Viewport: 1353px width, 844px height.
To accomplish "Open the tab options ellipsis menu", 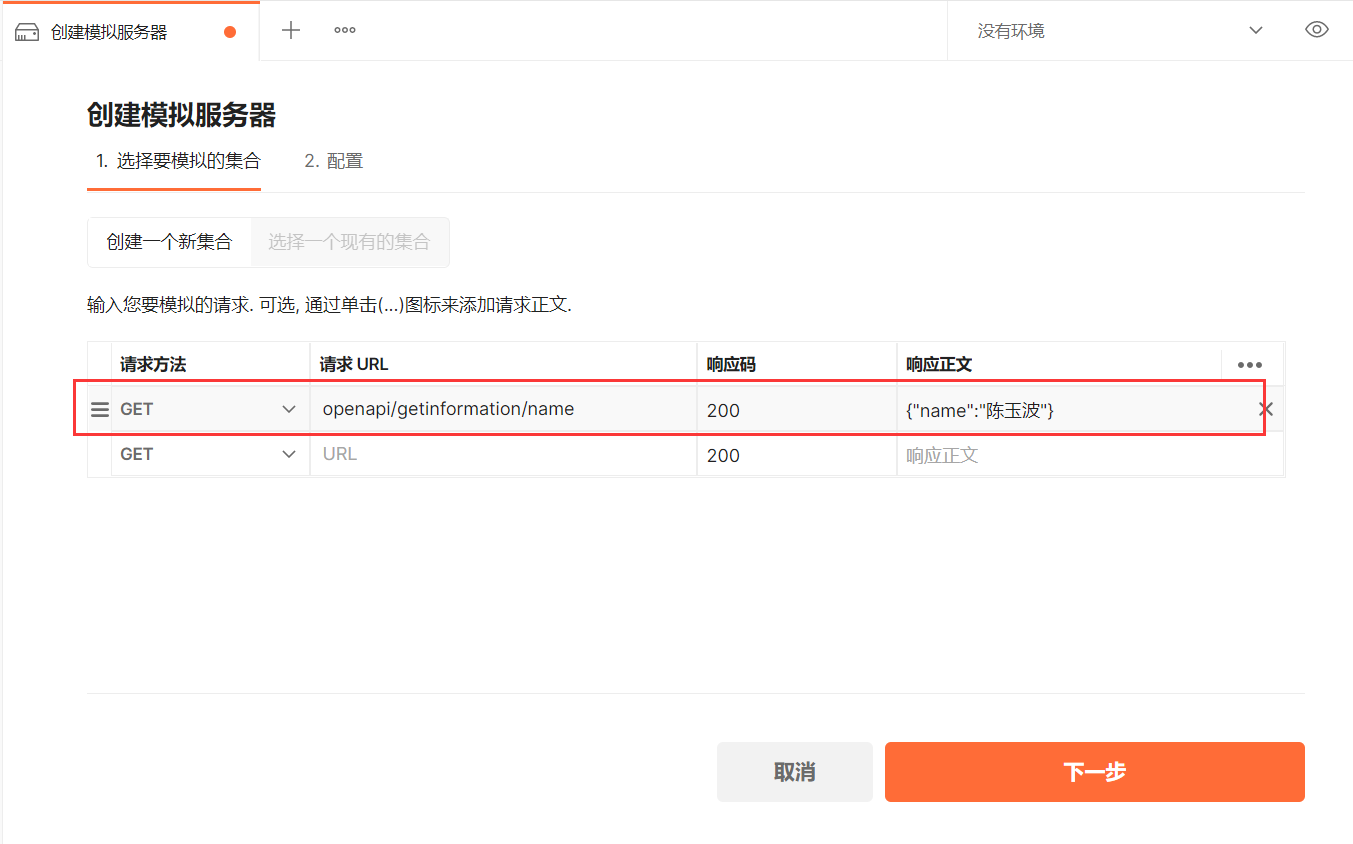I will click(x=345, y=31).
